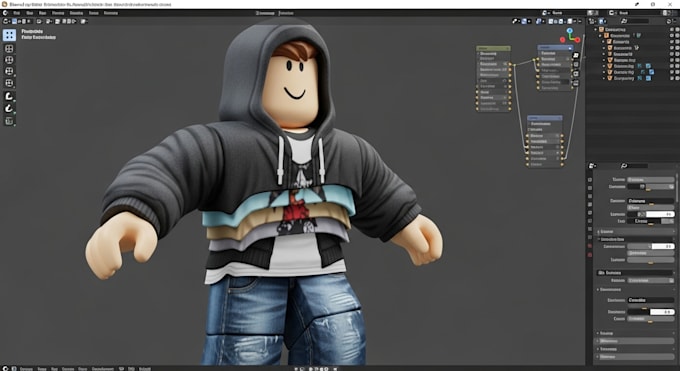The width and height of the screenshot is (680, 371).
Task: Click the filter icon at right end of outliner header
Action: click(x=668, y=21)
